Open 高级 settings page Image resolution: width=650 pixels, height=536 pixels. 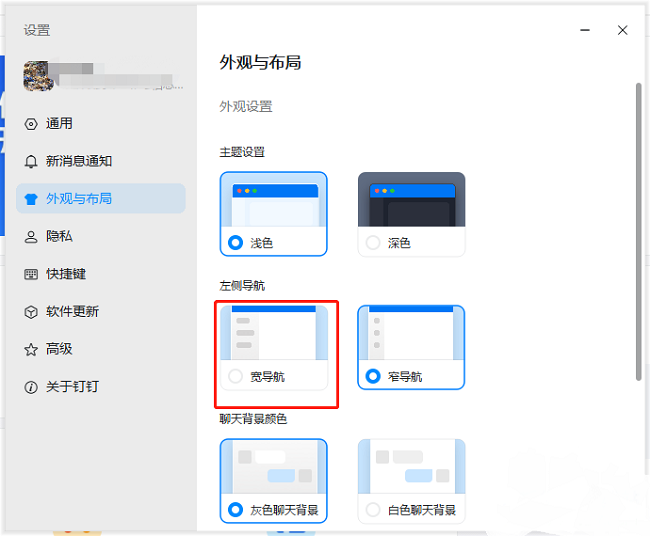[101, 349]
